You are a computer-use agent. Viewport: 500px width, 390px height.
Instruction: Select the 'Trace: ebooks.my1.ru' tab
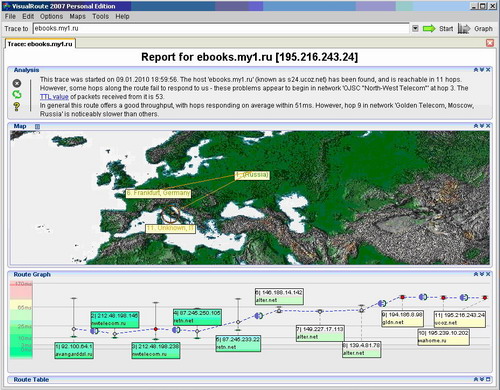40,44
